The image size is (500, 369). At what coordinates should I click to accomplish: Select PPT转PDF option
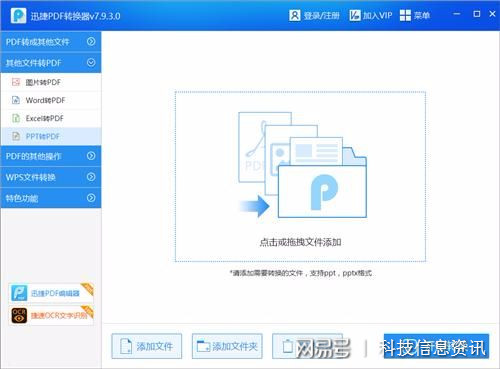[51, 136]
